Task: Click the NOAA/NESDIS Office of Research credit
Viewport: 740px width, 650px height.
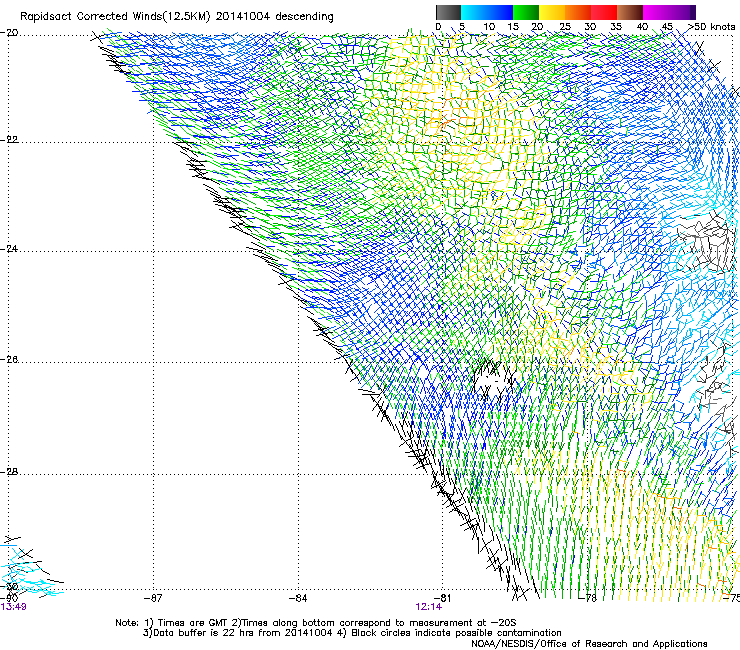Action: click(x=589, y=644)
